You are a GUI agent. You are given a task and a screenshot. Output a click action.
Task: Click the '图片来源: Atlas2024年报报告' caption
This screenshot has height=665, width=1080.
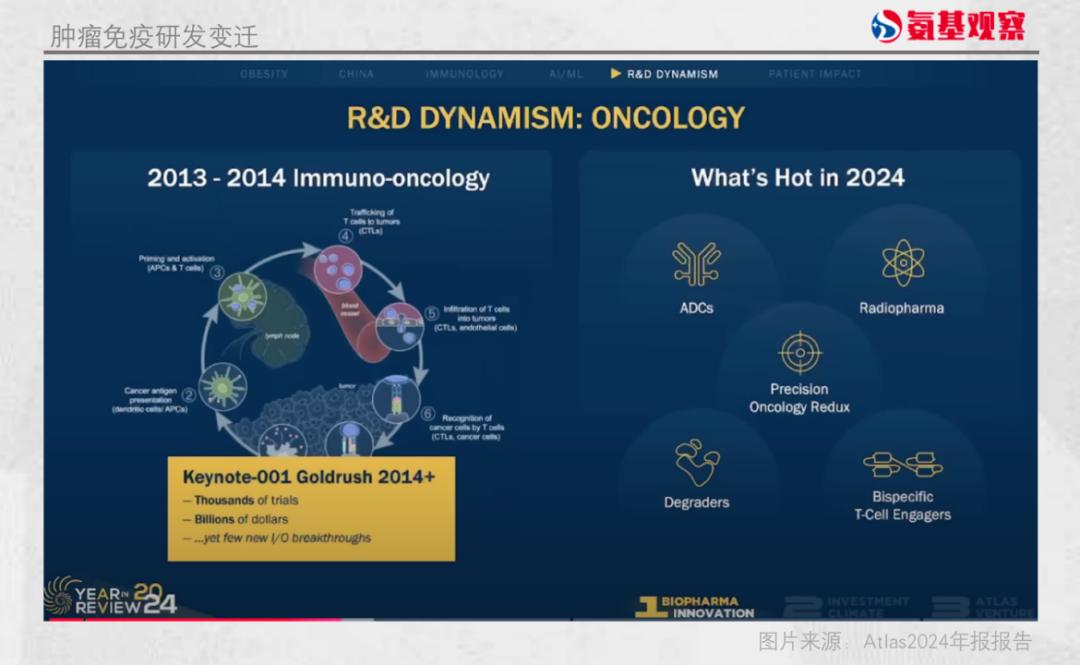(895, 642)
